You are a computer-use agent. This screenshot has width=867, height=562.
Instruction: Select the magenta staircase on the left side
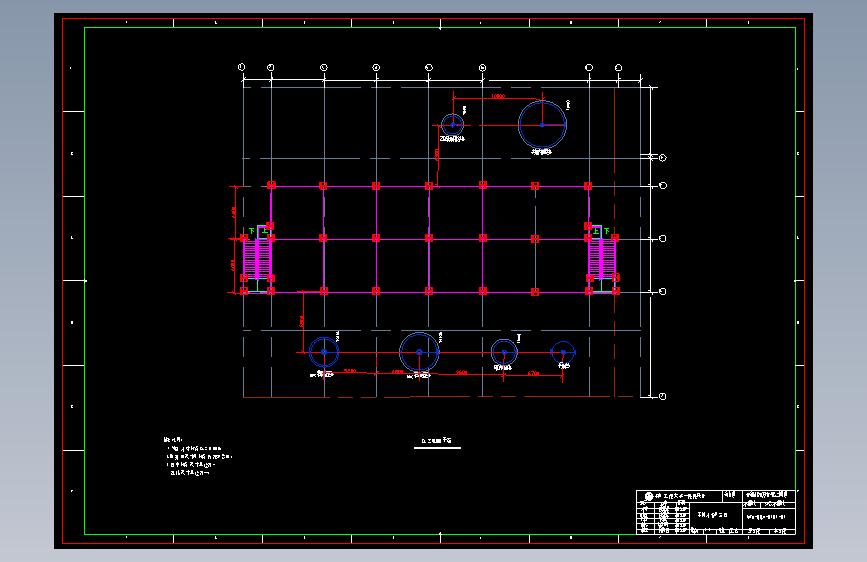point(257,258)
